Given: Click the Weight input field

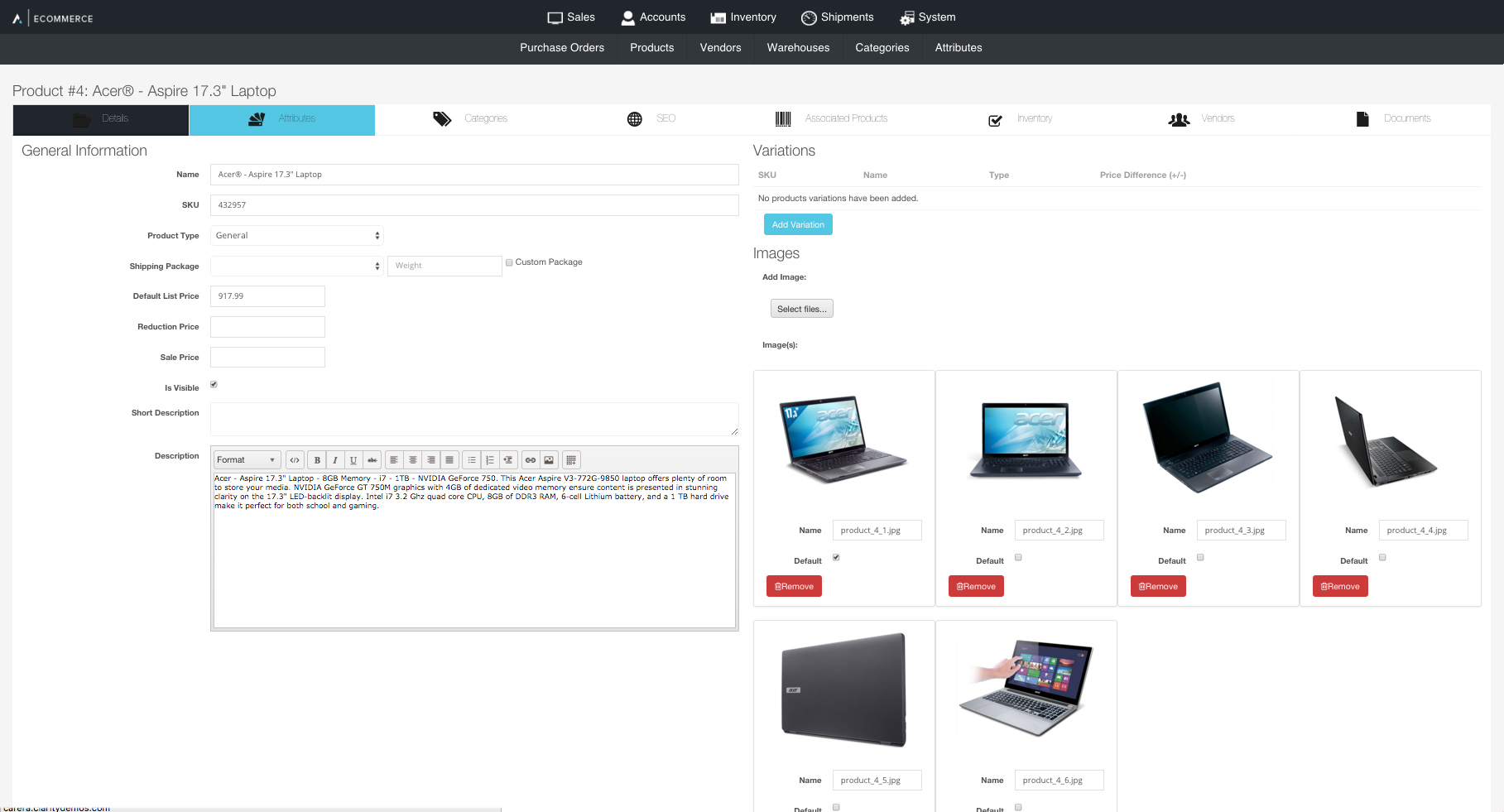Looking at the screenshot, I should pos(444,266).
